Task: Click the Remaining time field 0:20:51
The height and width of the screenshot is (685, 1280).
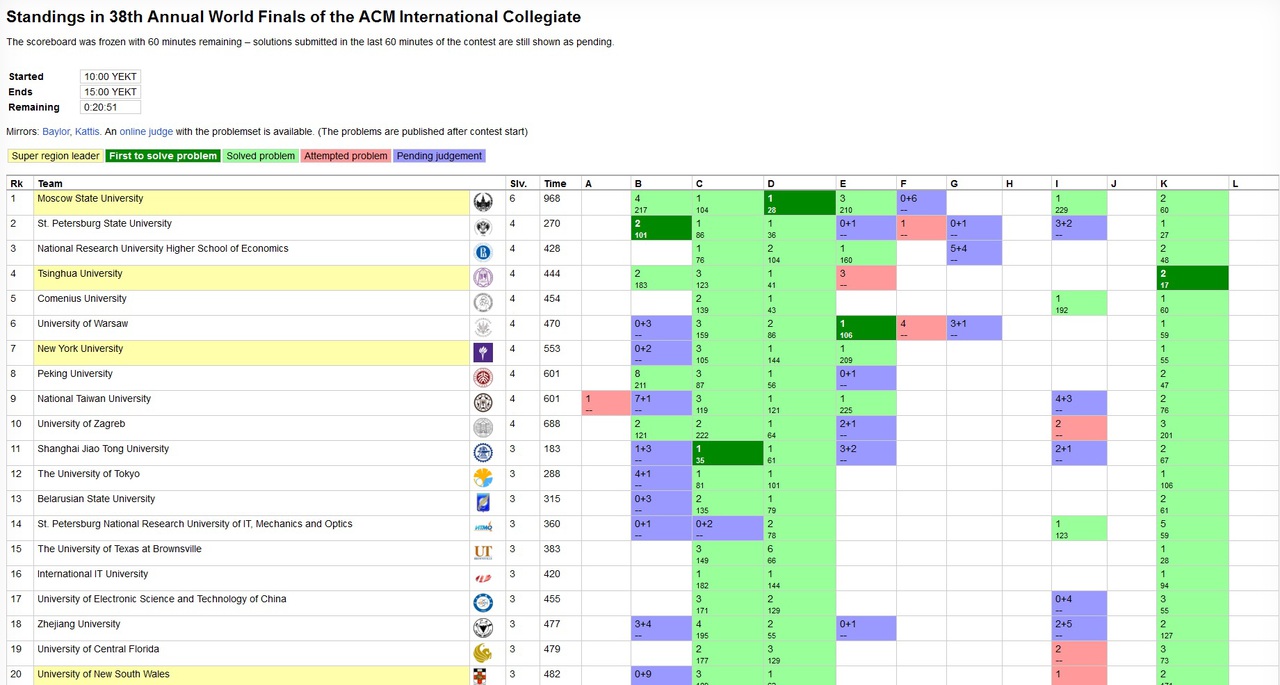Action: point(110,107)
